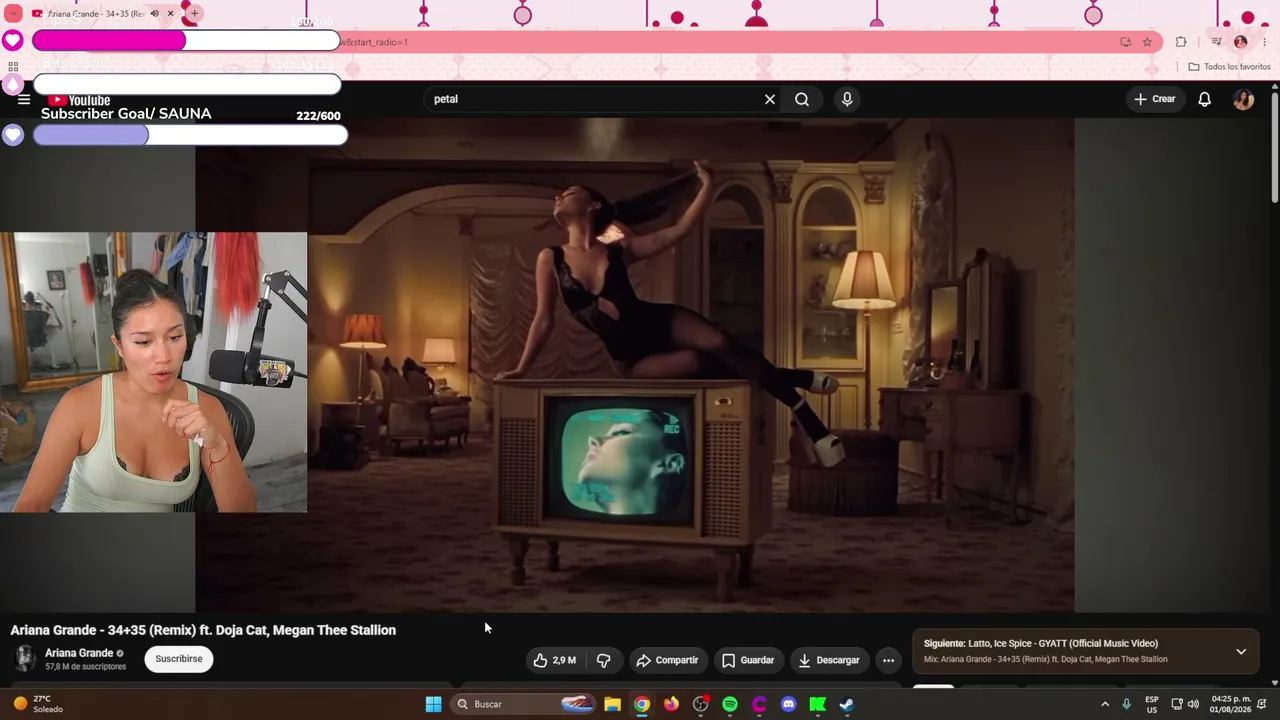
Task: Open Google Chrome from the taskbar
Action: tap(642, 704)
